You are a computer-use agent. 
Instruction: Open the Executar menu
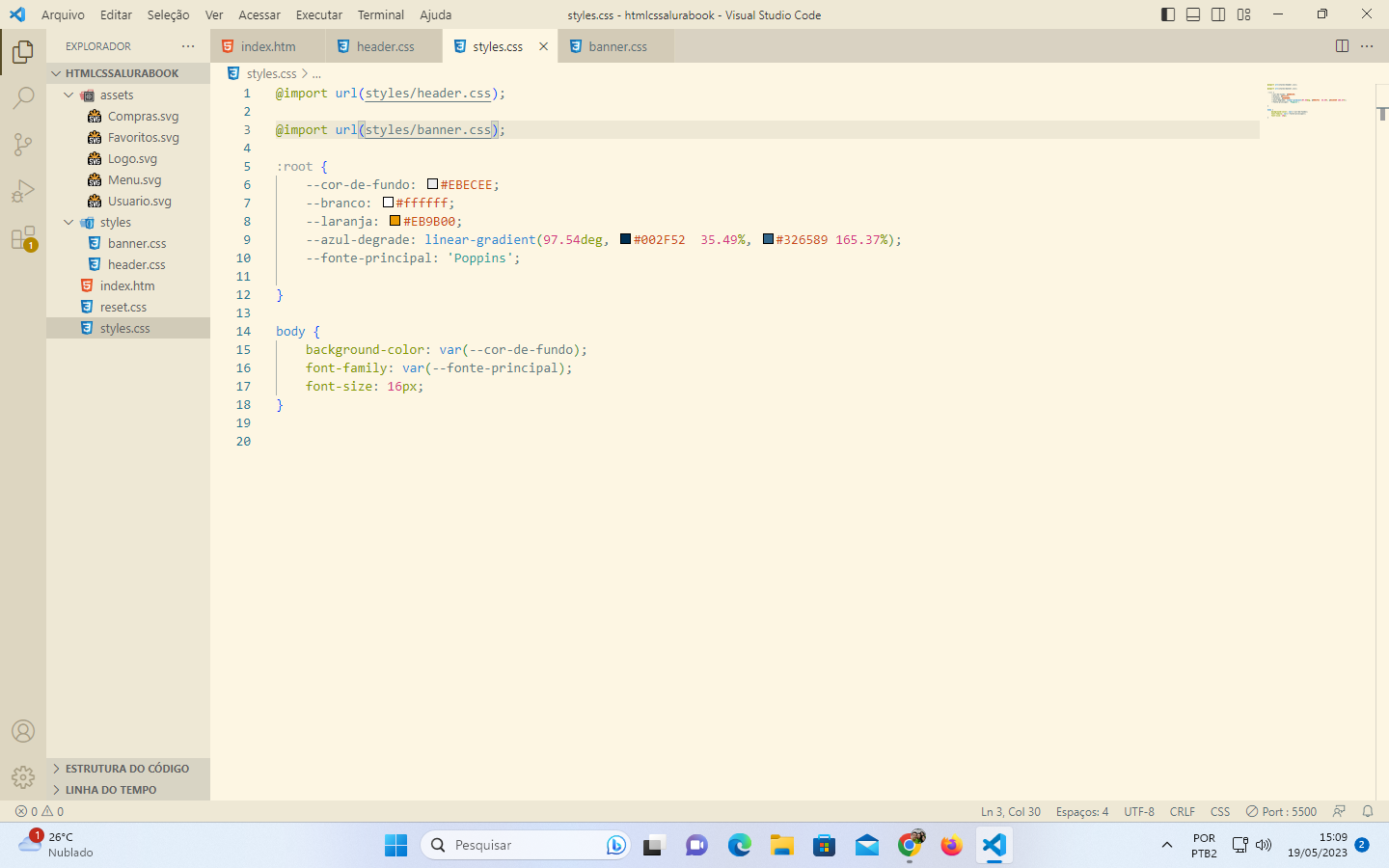[319, 14]
